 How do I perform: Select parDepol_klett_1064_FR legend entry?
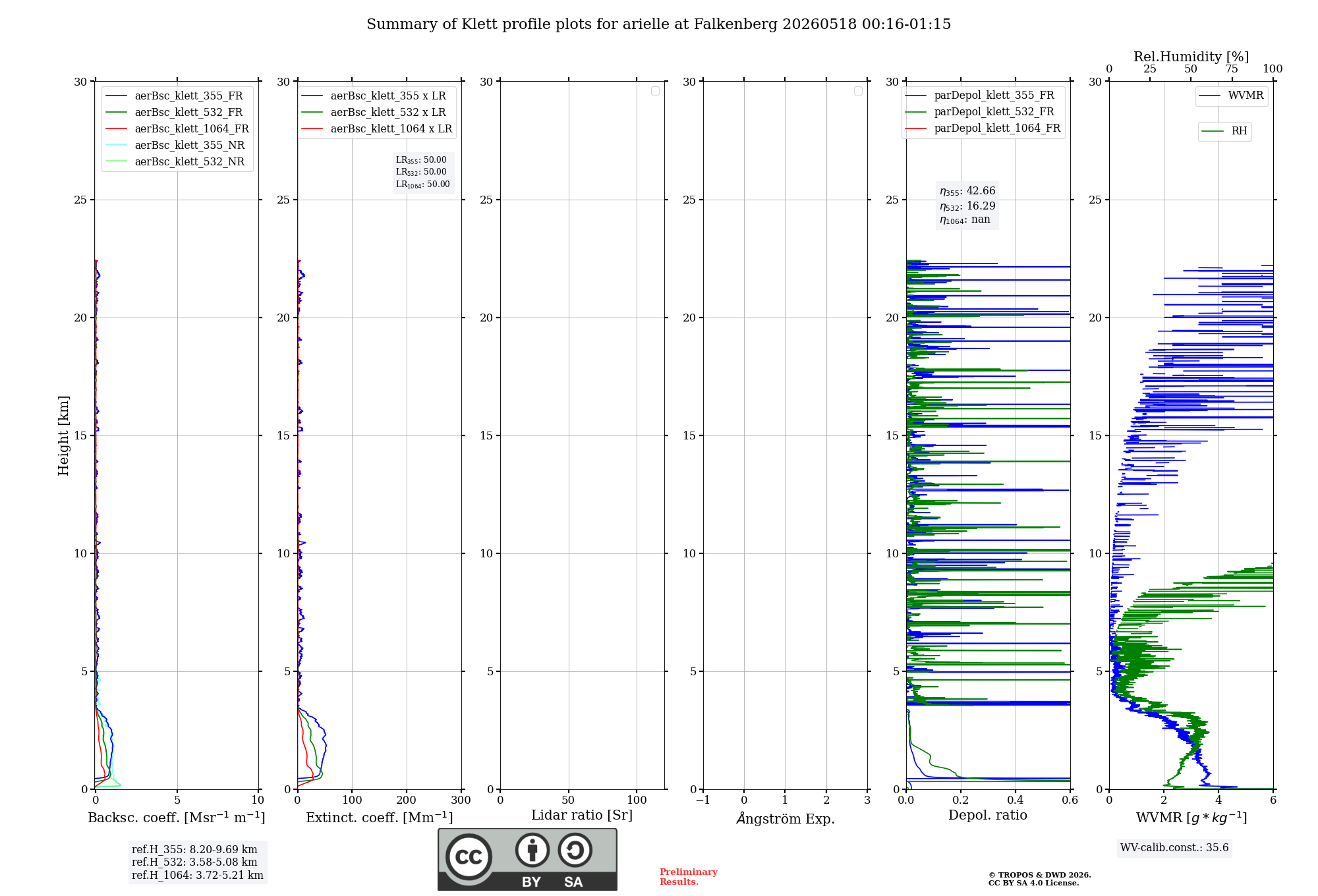click(983, 128)
